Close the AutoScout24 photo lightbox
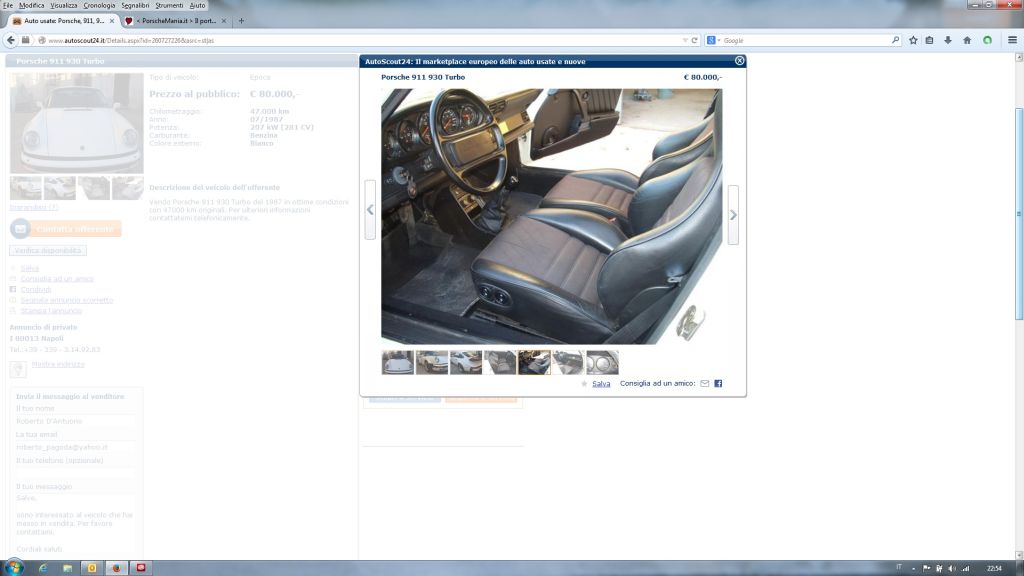The width and height of the screenshot is (1024, 576). click(x=739, y=61)
